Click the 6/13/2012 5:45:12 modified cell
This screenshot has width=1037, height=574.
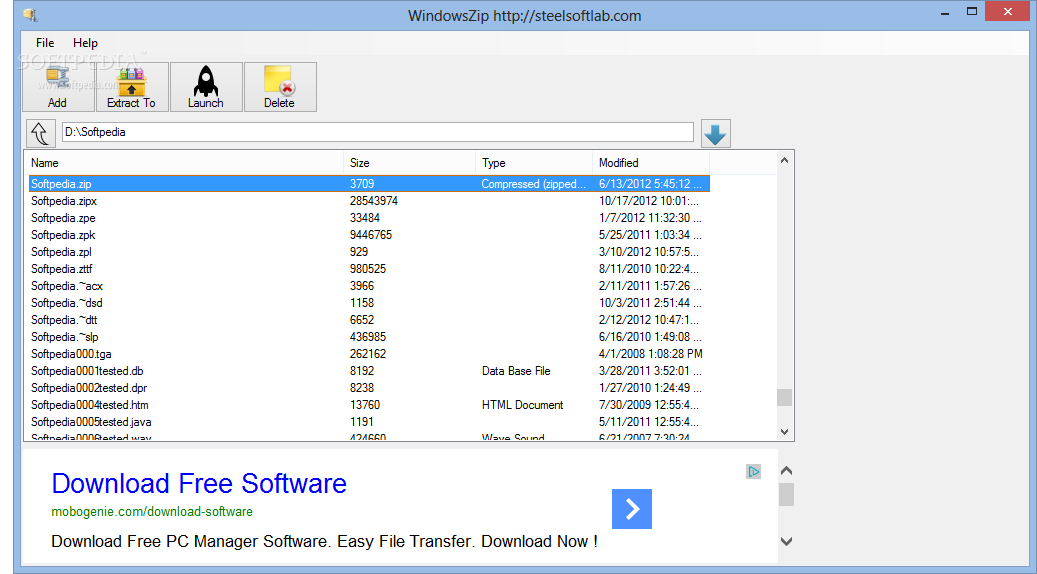[x=651, y=184]
